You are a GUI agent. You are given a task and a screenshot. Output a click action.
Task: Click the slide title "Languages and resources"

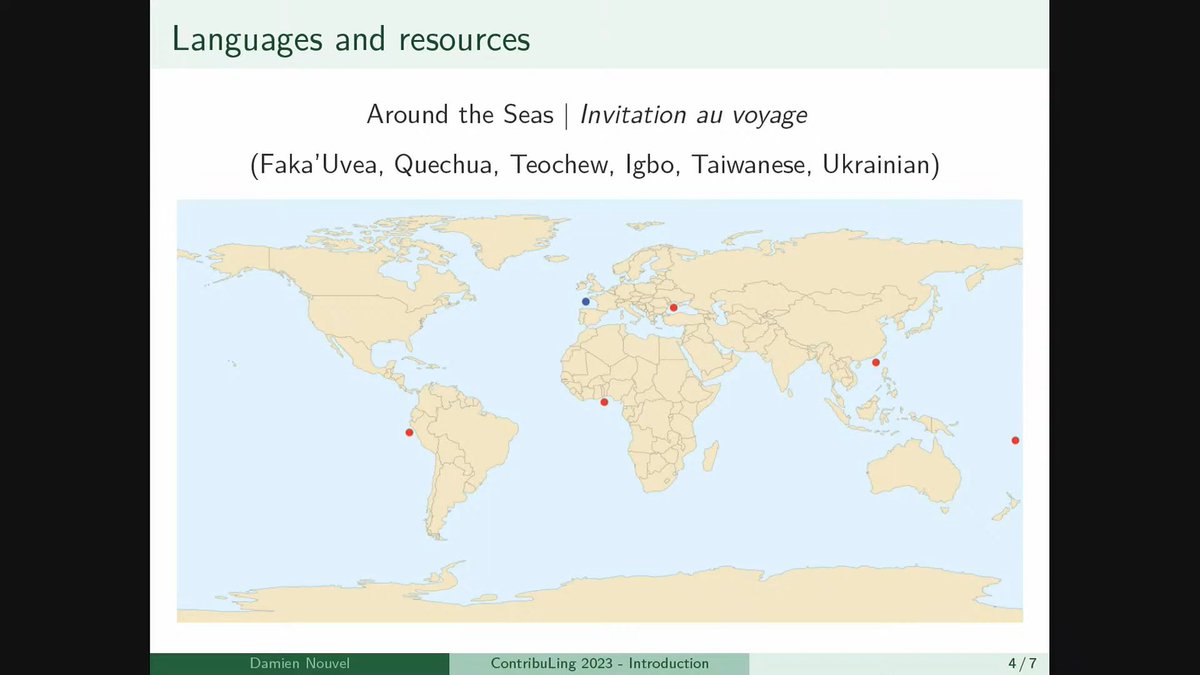(x=351, y=38)
